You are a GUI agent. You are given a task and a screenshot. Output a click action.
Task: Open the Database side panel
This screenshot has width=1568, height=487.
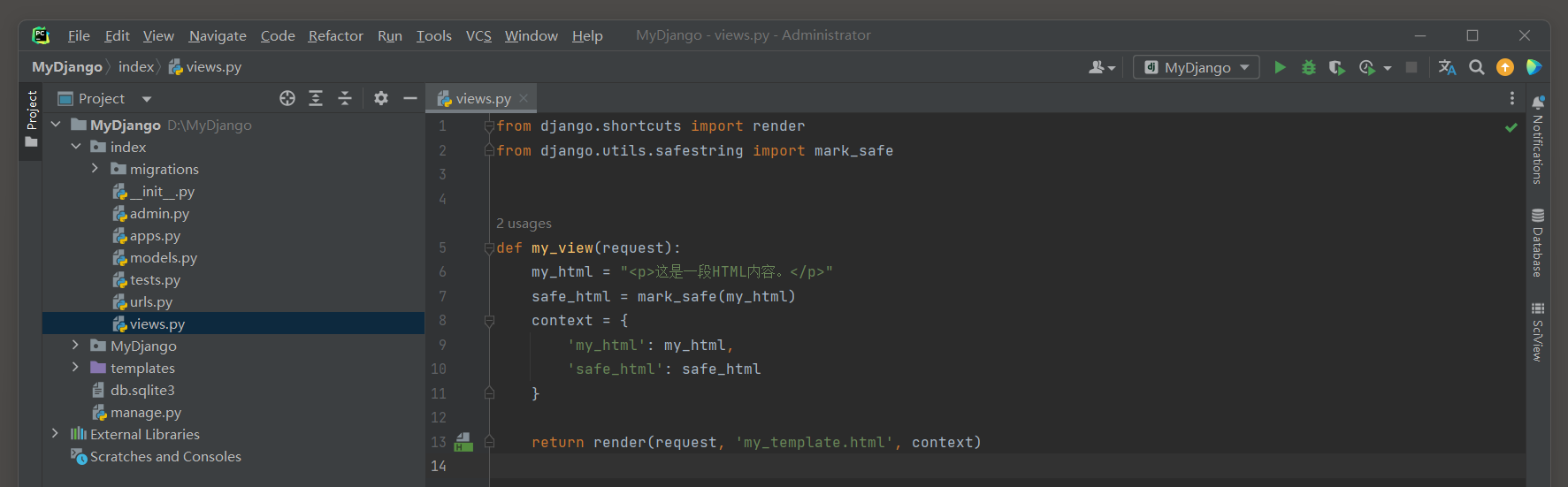[x=1538, y=242]
